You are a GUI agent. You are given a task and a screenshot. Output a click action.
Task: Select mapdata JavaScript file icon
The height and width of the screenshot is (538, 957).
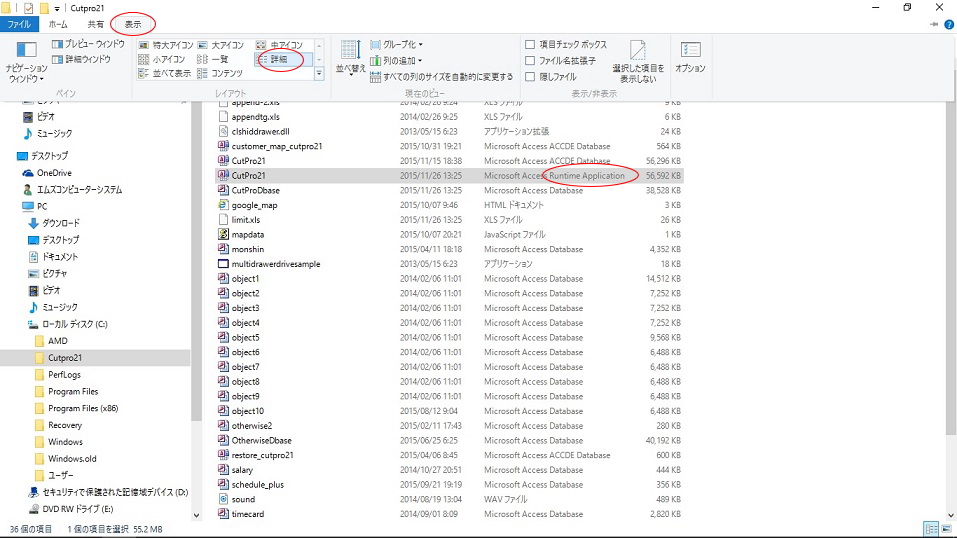pyautogui.click(x=223, y=234)
